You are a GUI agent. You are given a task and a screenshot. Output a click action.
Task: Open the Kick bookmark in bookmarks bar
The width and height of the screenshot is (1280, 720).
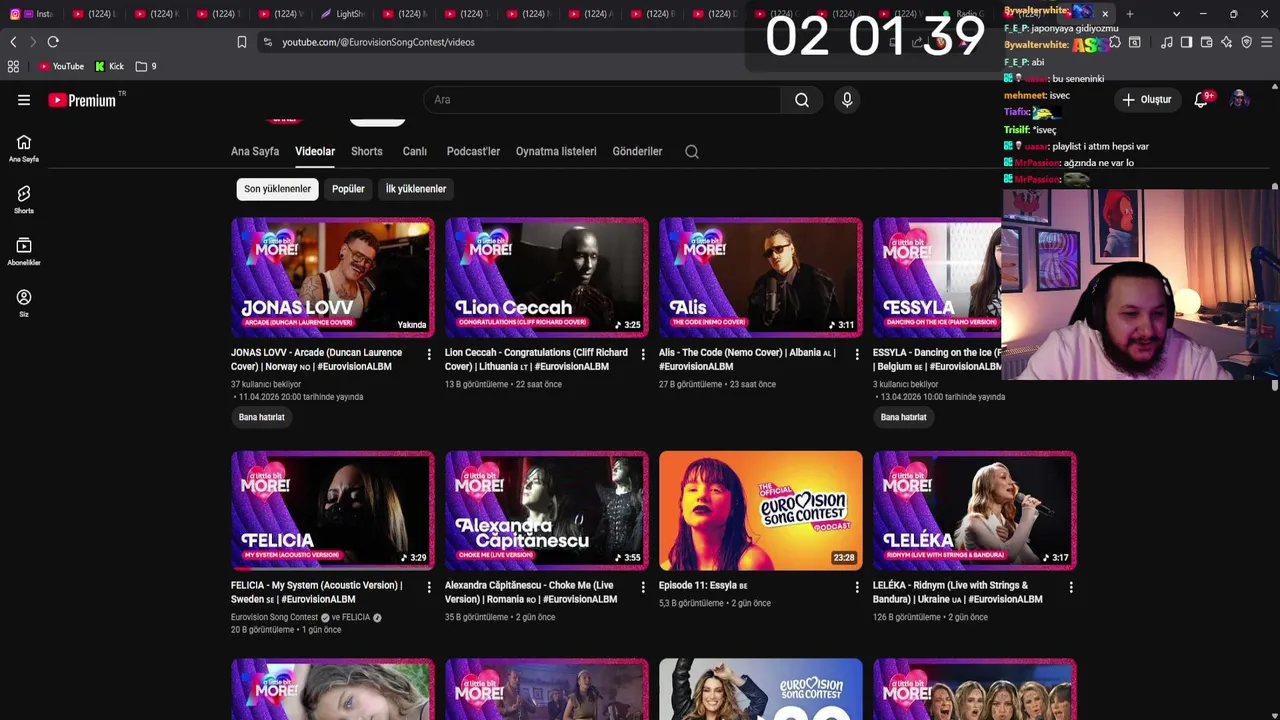point(109,66)
